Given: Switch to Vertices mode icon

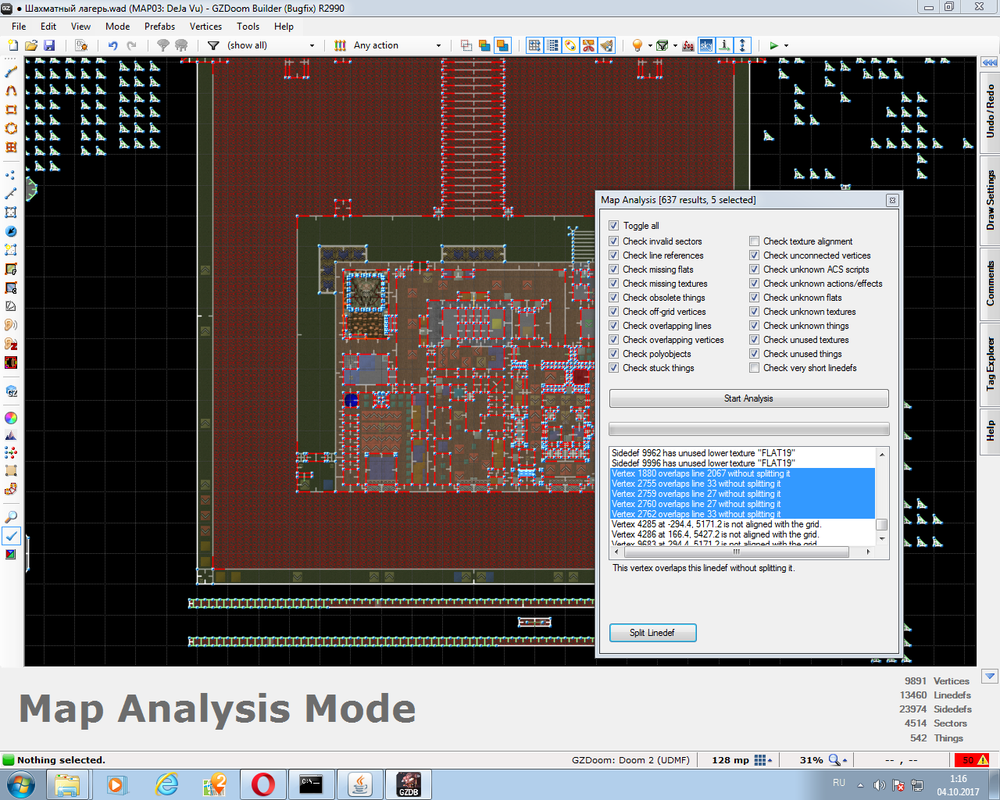Looking at the screenshot, I should click(x=11, y=175).
